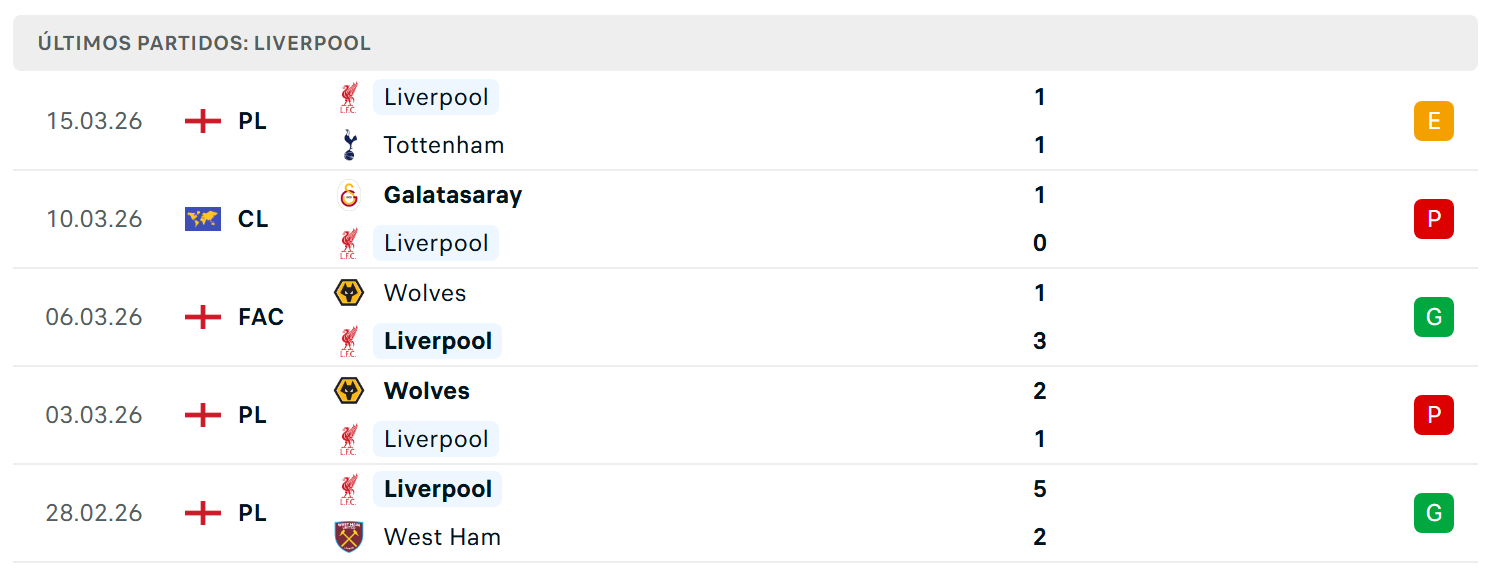Click the orange E draw result badge
This screenshot has width=1494, height=582.
click(x=1433, y=121)
